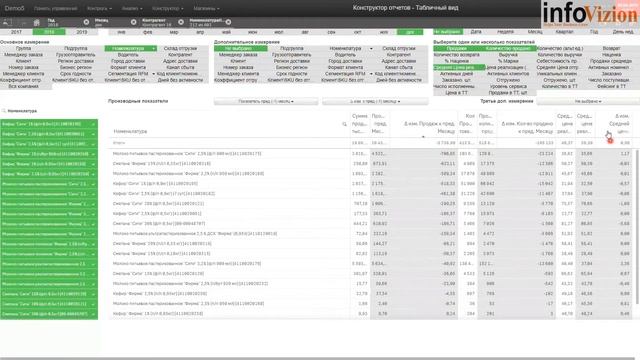640x360 pixels.
Task: Choose Группа in Основное измерение
Action: tap(24, 48)
